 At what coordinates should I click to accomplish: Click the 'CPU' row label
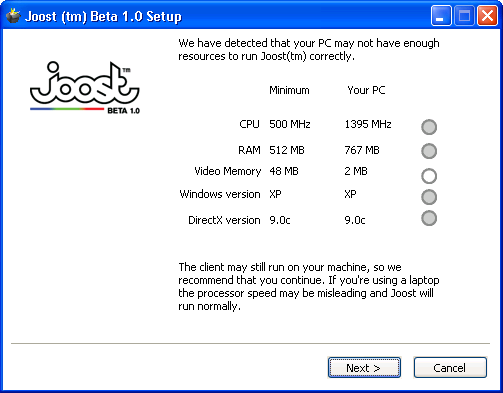(249, 124)
